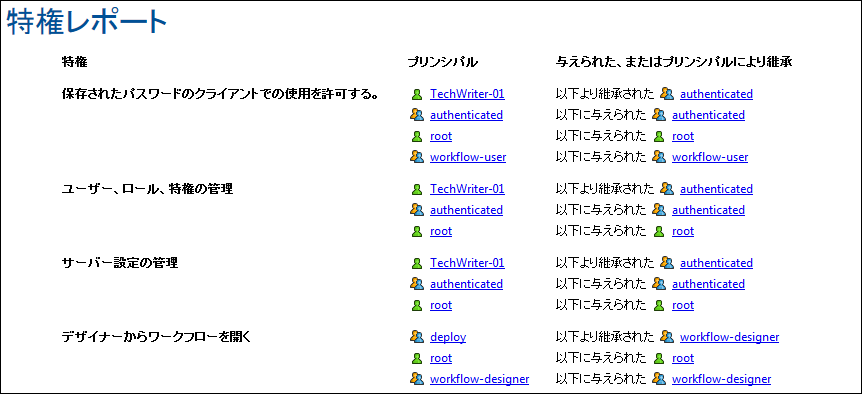Click group icon beside principal authenticated under ユーザー、ロール、特権の管理
The height and width of the screenshot is (394, 862).
[417, 210]
